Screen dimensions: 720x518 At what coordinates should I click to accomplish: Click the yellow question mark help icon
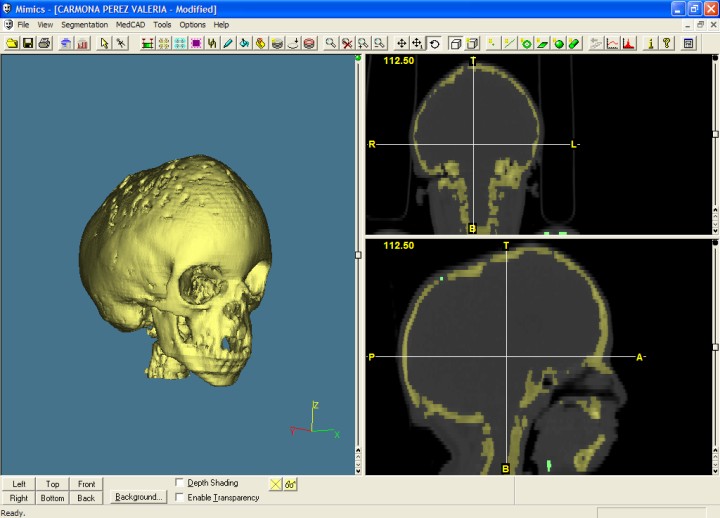click(666, 43)
